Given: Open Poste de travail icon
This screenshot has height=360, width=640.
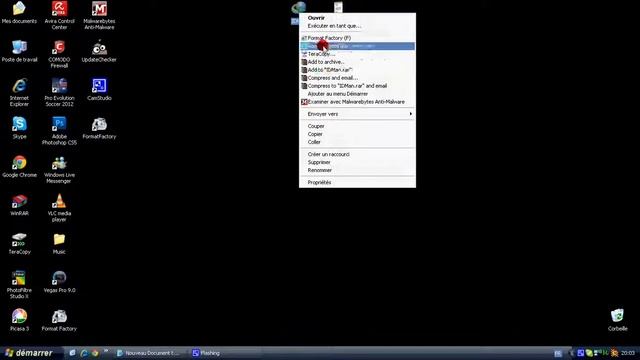Looking at the screenshot, I should pos(19,51).
